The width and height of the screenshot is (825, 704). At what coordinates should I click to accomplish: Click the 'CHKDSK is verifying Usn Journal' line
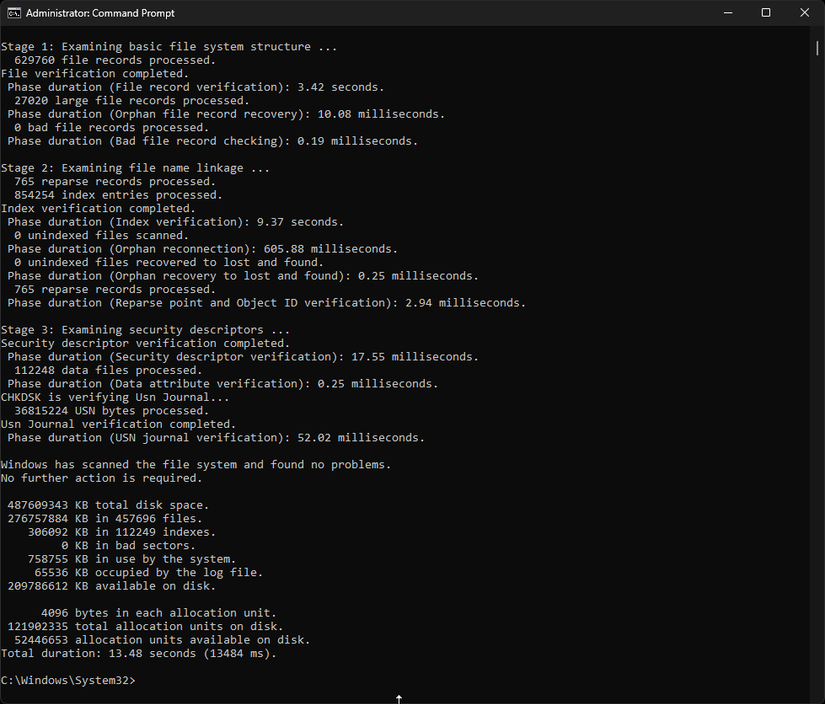pyautogui.click(x=115, y=397)
